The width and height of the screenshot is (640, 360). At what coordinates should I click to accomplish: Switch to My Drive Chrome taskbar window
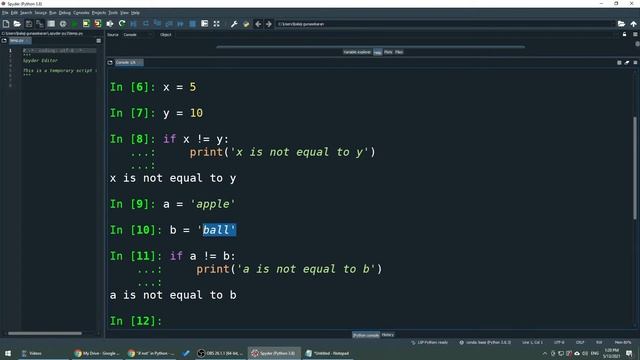tap(97, 353)
